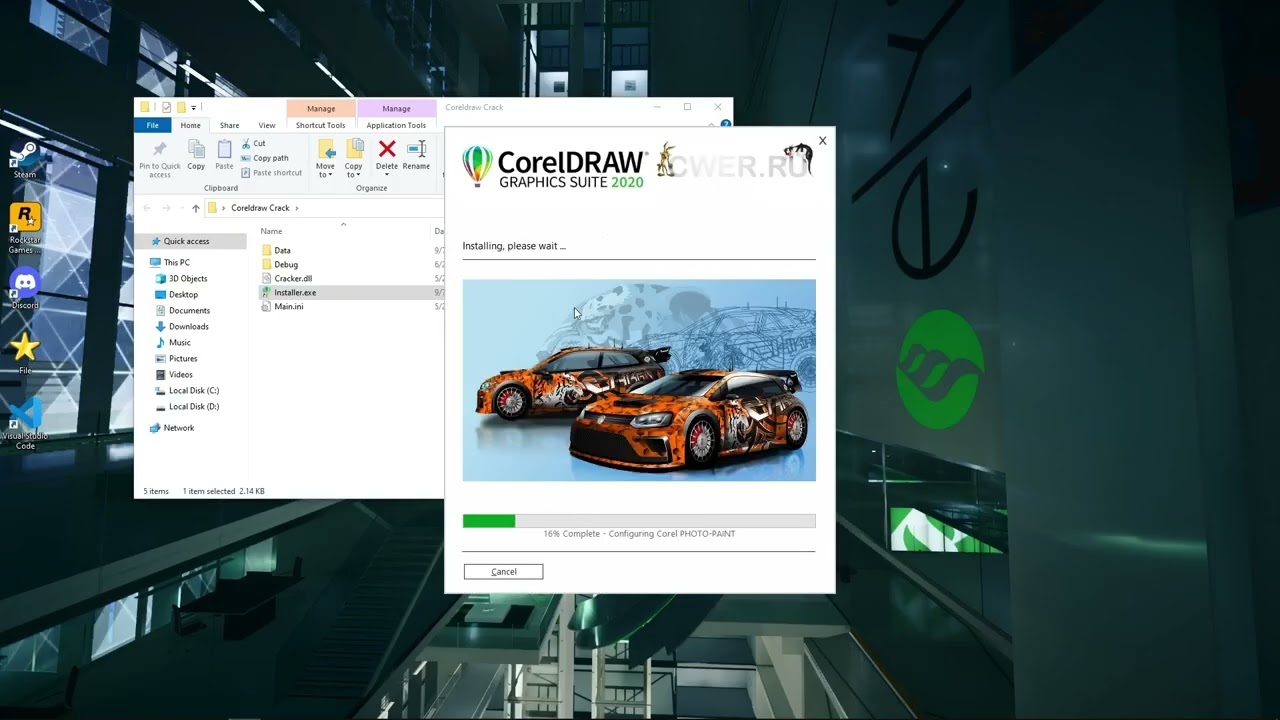Click the green installation progress bar

click(489, 521)
